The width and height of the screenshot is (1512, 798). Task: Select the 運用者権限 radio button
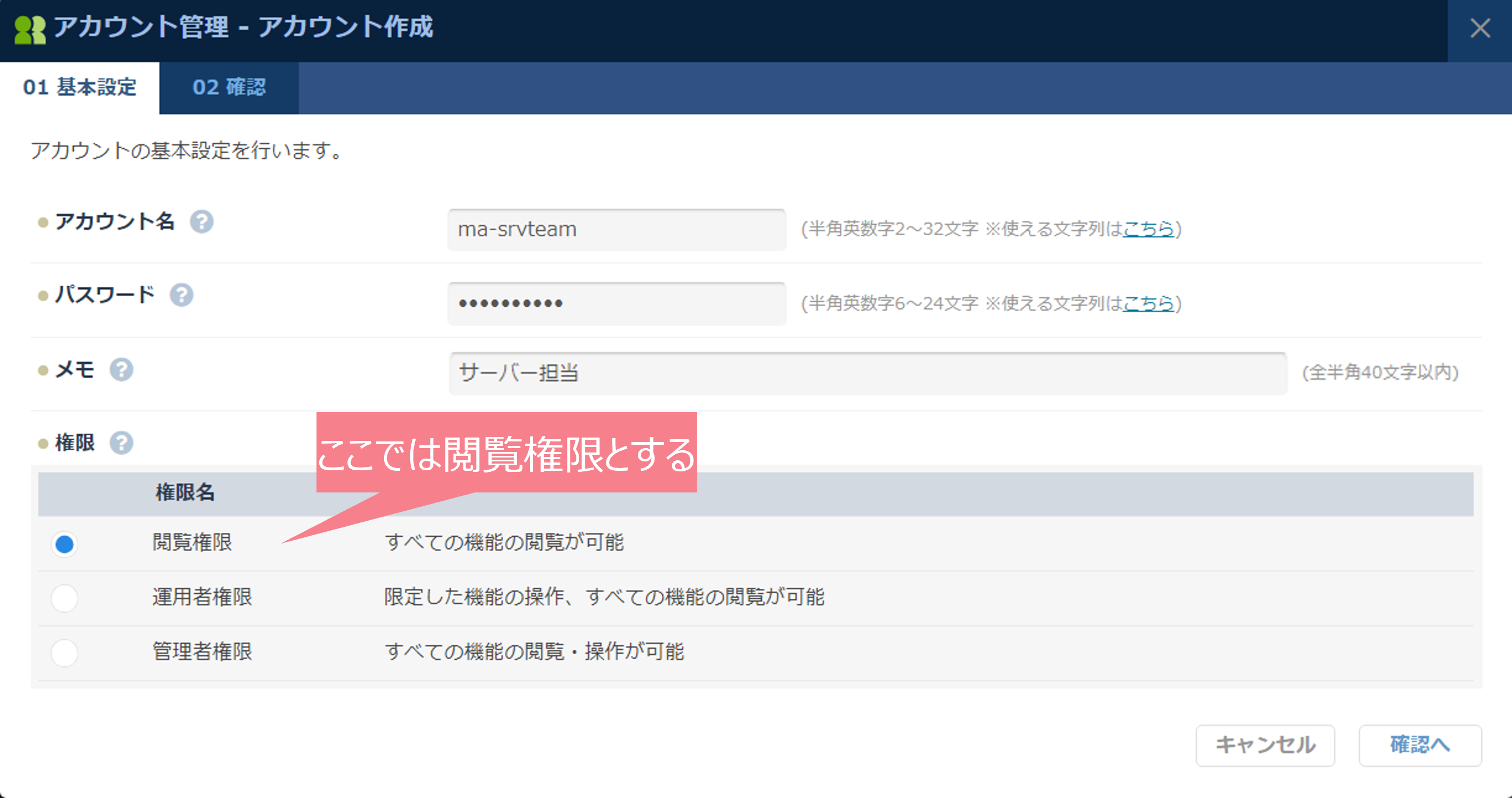tap(63, 598)
